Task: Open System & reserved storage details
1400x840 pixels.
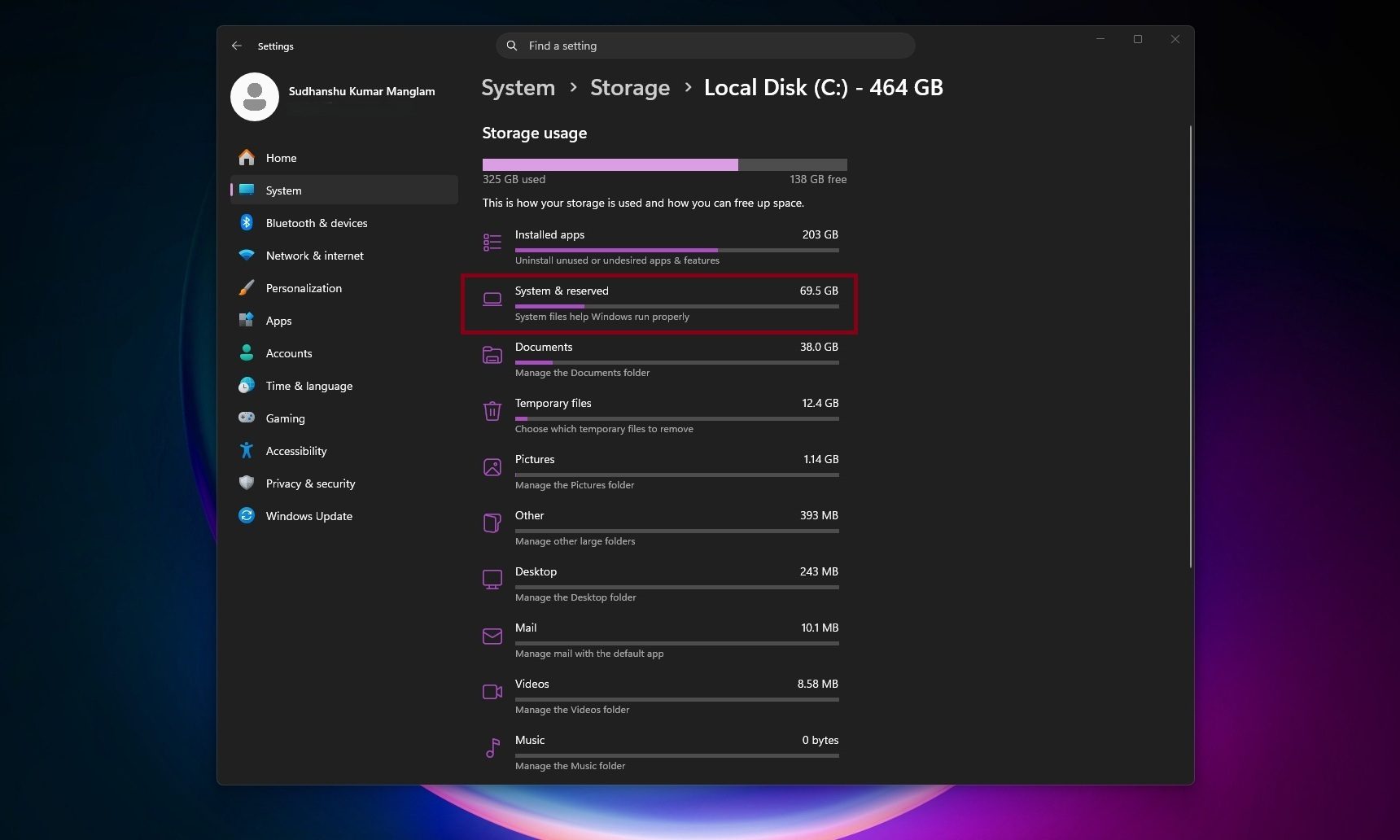Action: point(660,304)
